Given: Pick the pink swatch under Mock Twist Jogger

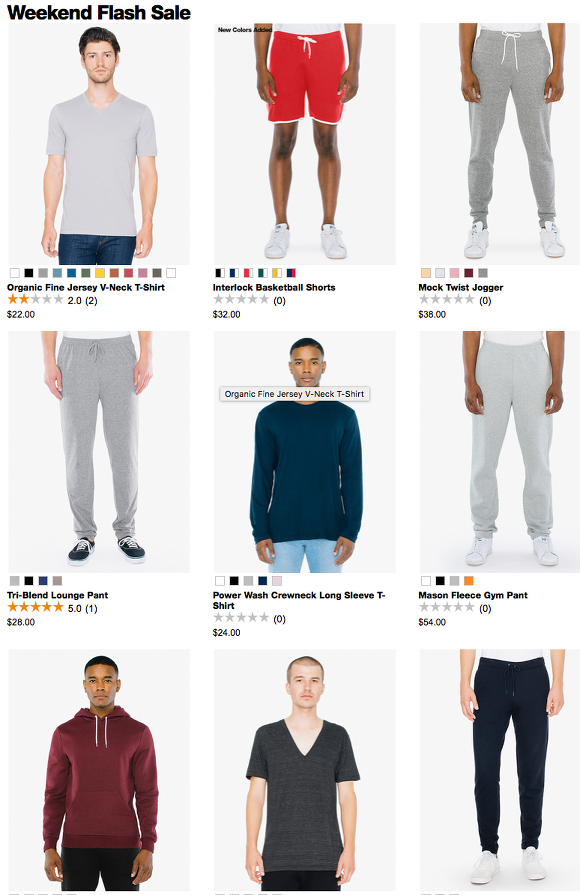Looking at the screenshot, I should [454, 273].
